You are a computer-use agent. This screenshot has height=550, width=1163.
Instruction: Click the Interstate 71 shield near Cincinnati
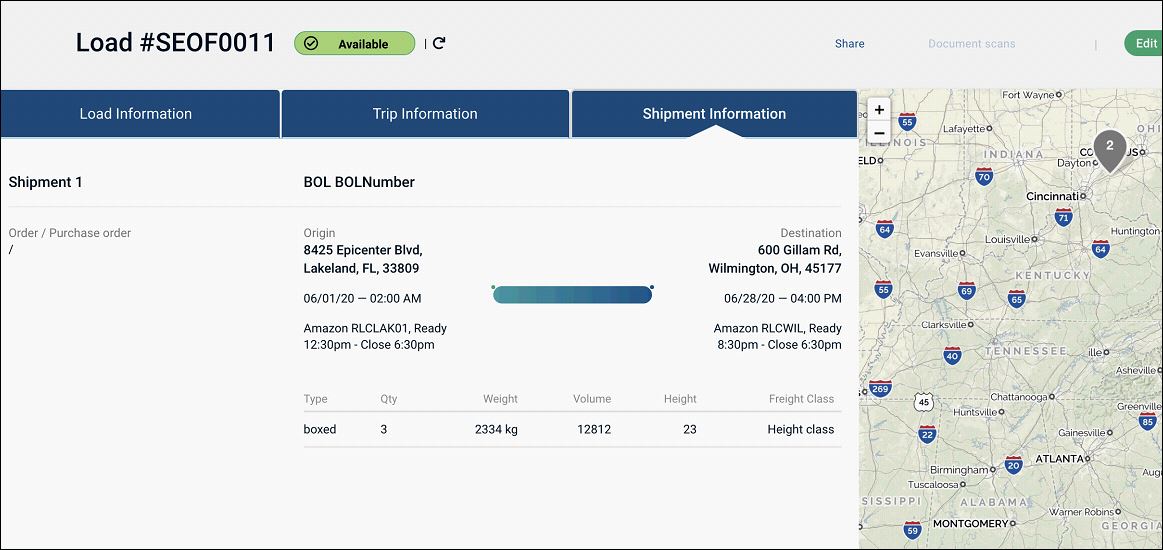tap(1063, 218)
